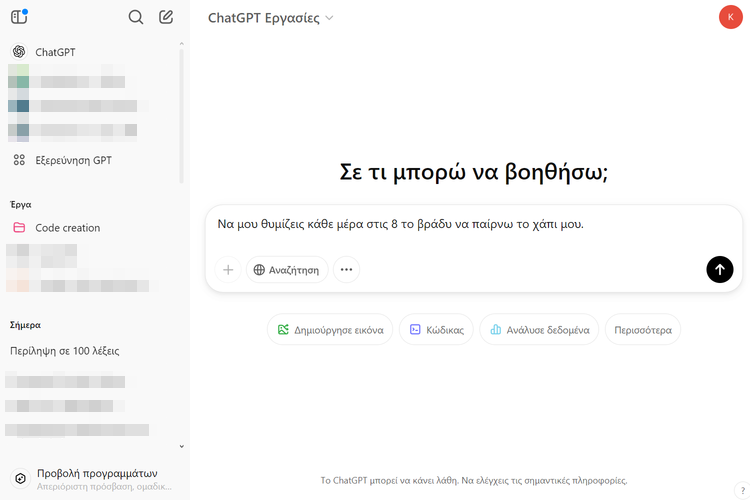Select the Δημιούργησε εικόνα suggestion
Viewport: 750px width, 500px height.
(330, 330)
